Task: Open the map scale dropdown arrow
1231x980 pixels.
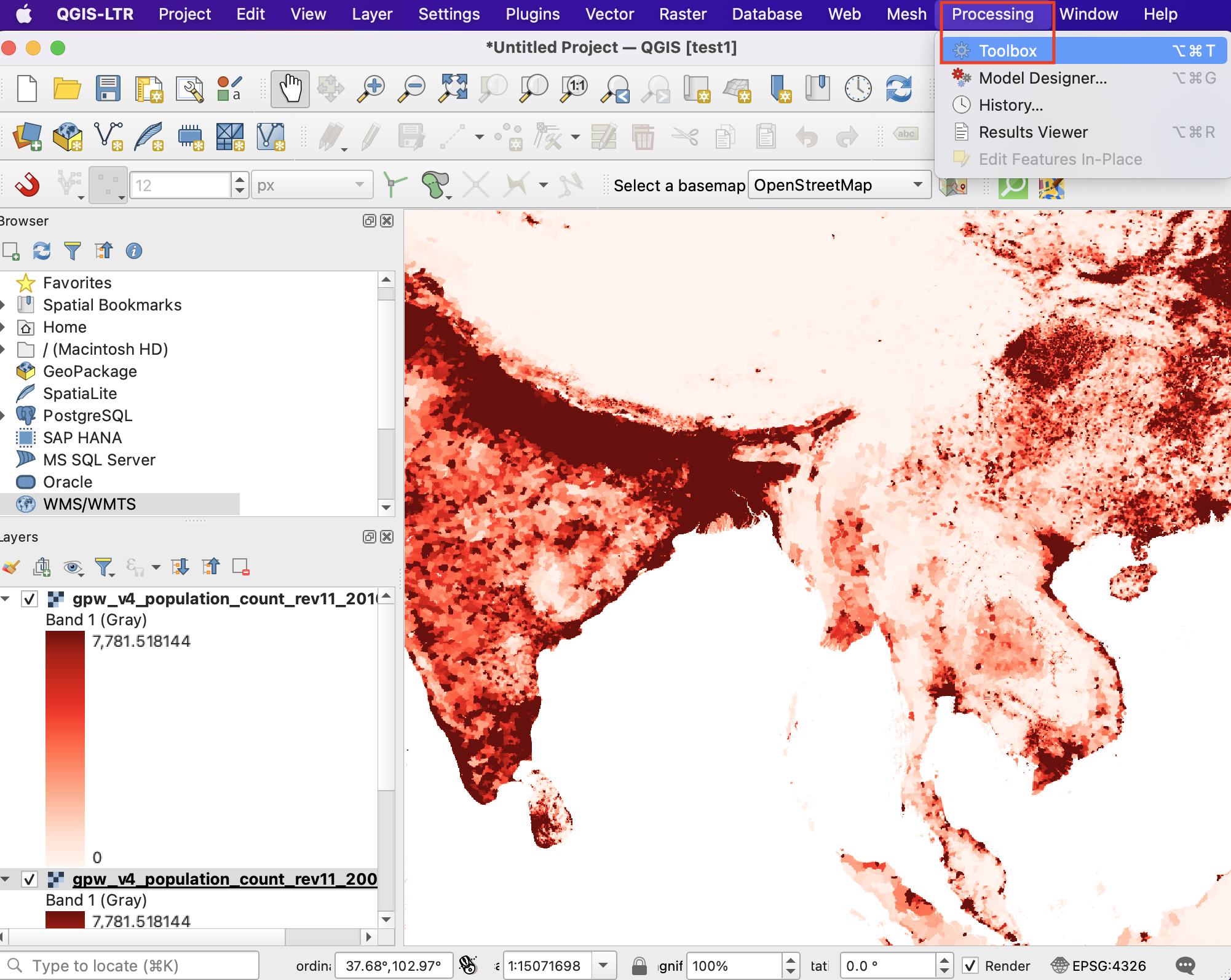Action: point(604,966)
